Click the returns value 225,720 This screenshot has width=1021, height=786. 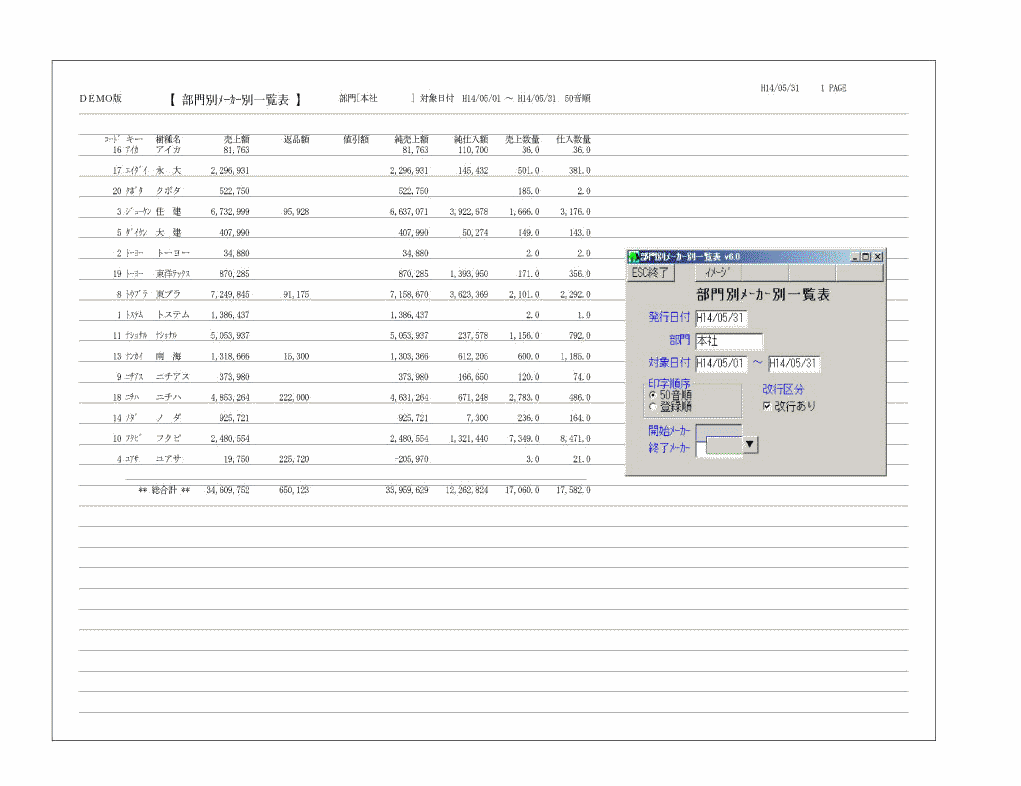(294, 459)
